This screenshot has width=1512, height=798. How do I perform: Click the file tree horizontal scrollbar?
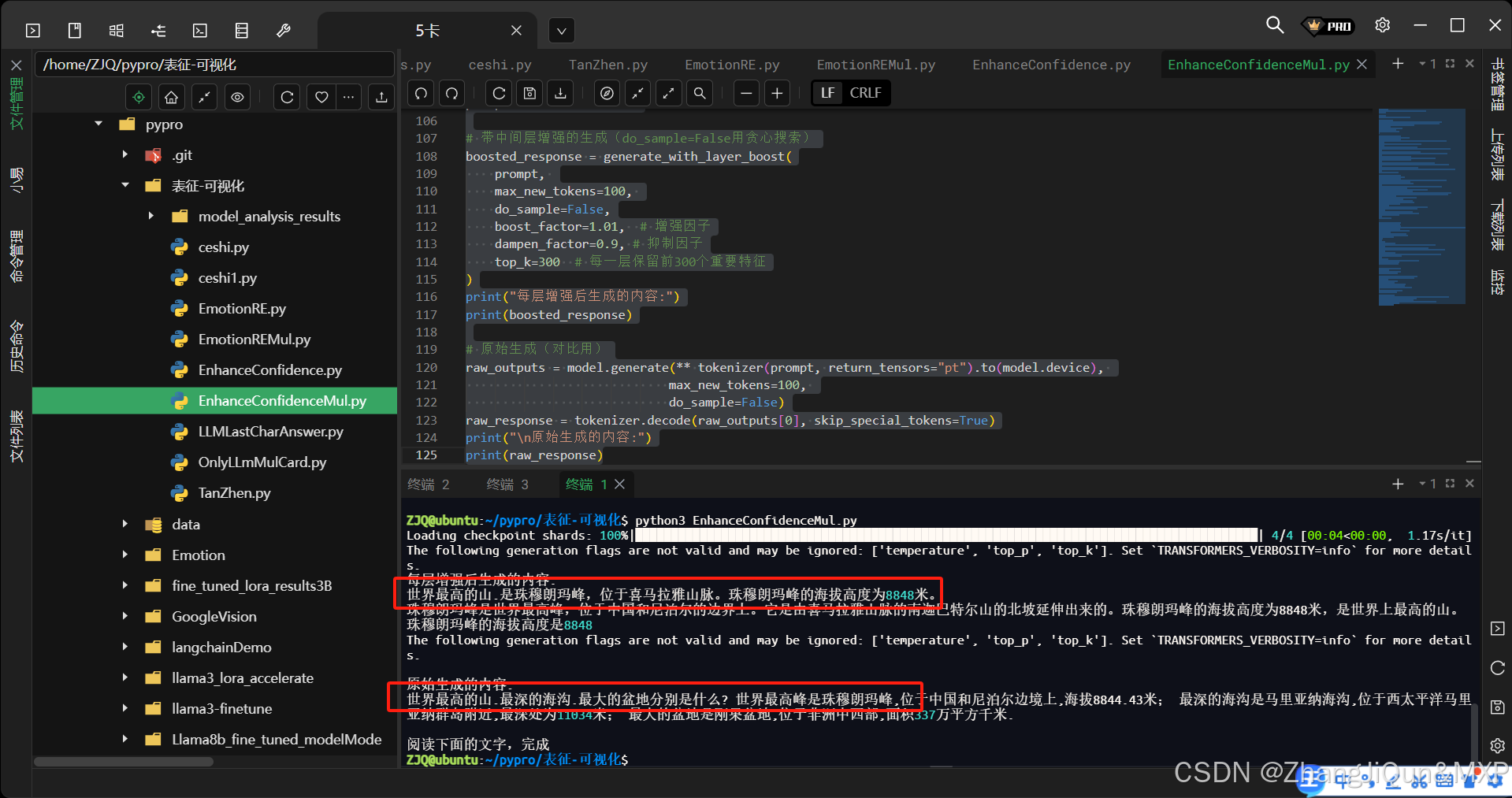[x=124, y=762]
